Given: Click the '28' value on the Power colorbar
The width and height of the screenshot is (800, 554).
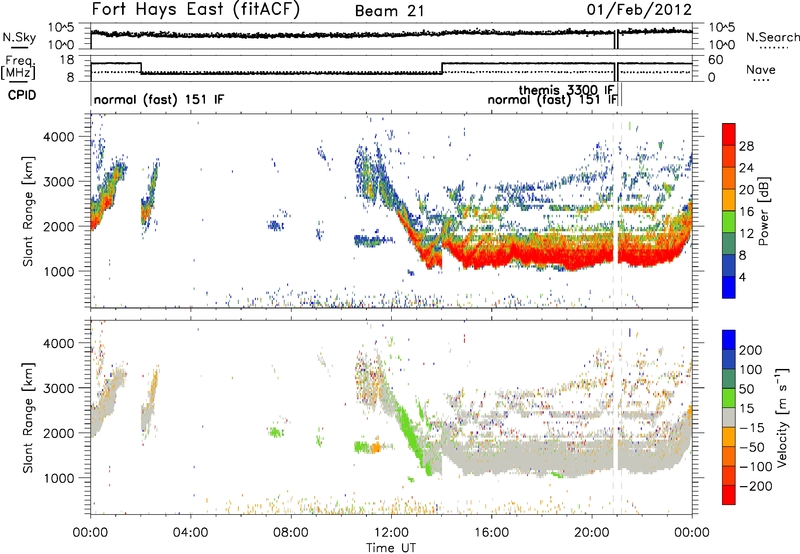Looking at the screenshot, I should click(x=746, y=146).
